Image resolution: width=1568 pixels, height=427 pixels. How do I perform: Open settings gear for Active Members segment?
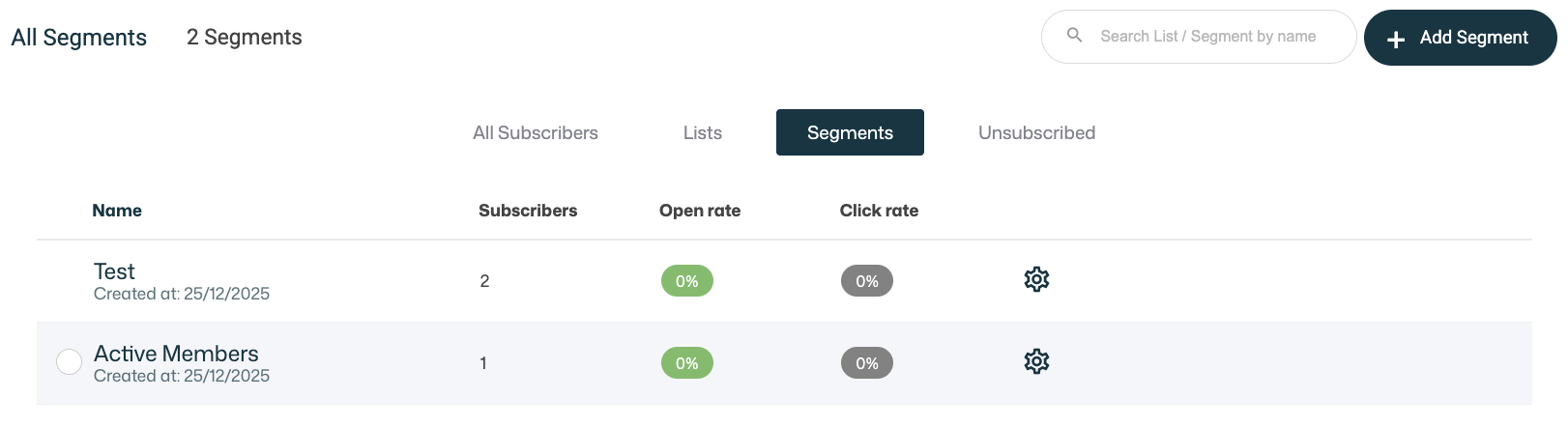1036,361
